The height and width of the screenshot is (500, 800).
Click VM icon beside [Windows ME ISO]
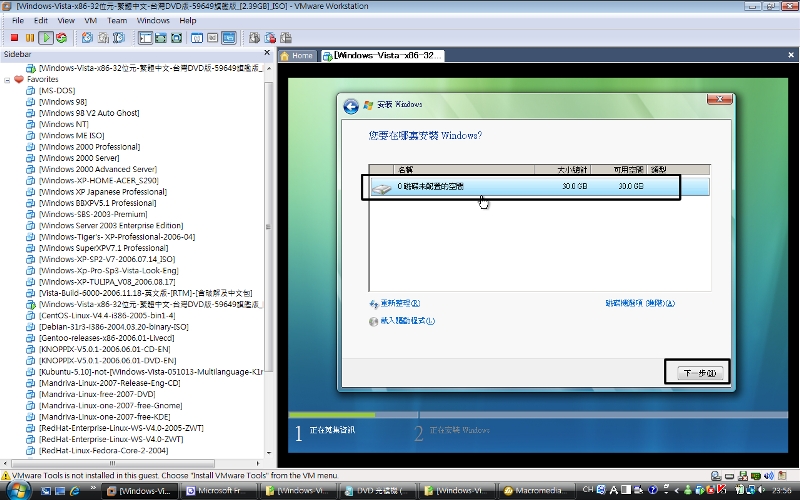pos(31,135)
